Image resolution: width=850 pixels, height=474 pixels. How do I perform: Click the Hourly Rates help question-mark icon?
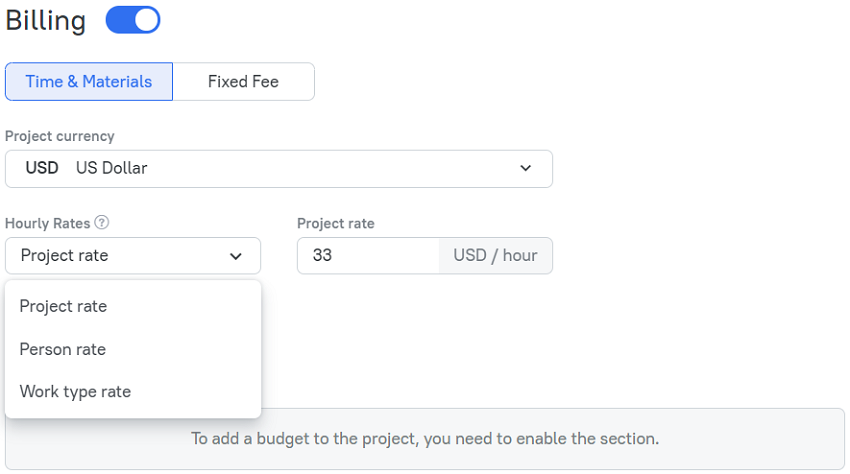101,223
